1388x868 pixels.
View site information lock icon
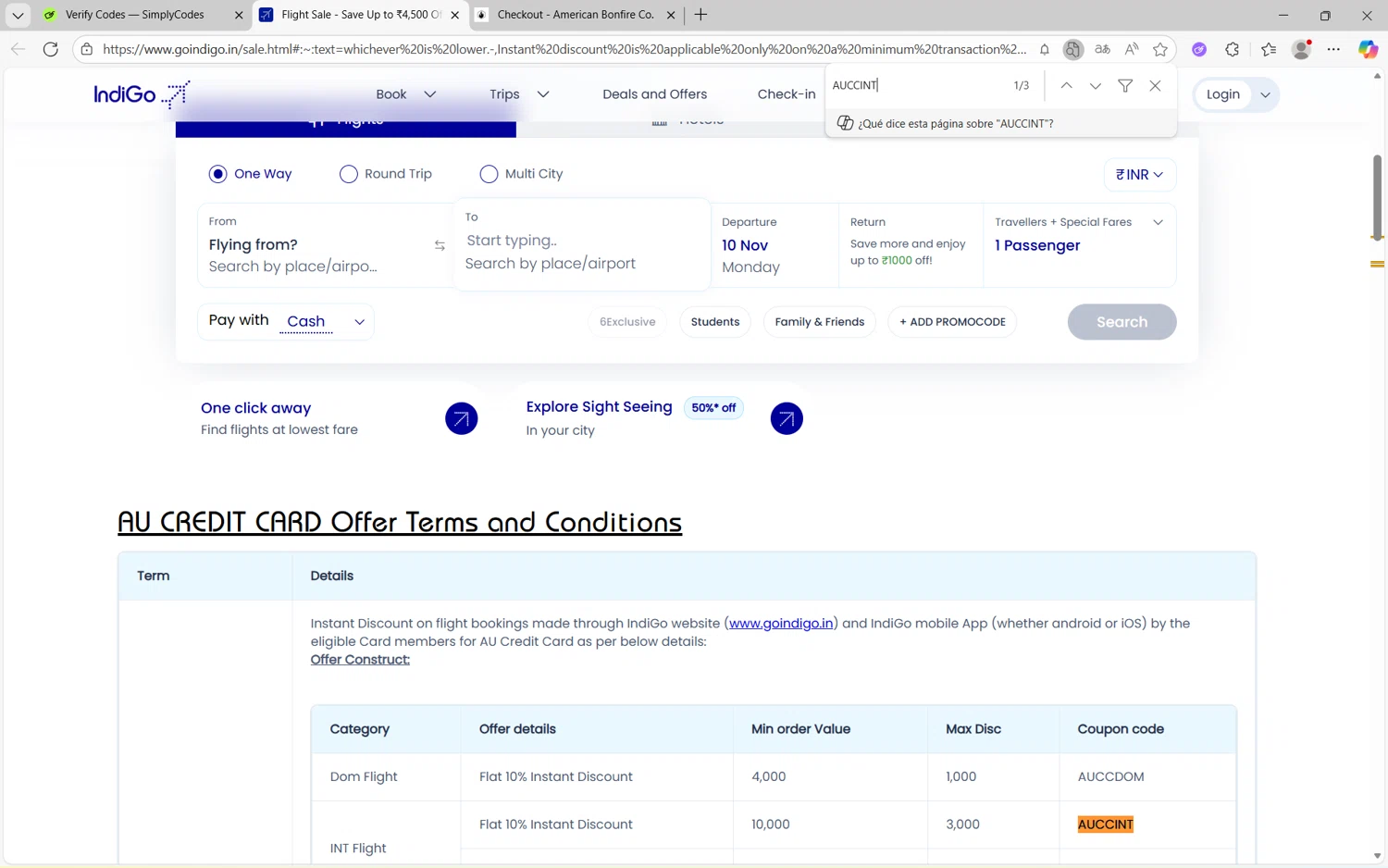pyautogui.click(x=87, y=49)
